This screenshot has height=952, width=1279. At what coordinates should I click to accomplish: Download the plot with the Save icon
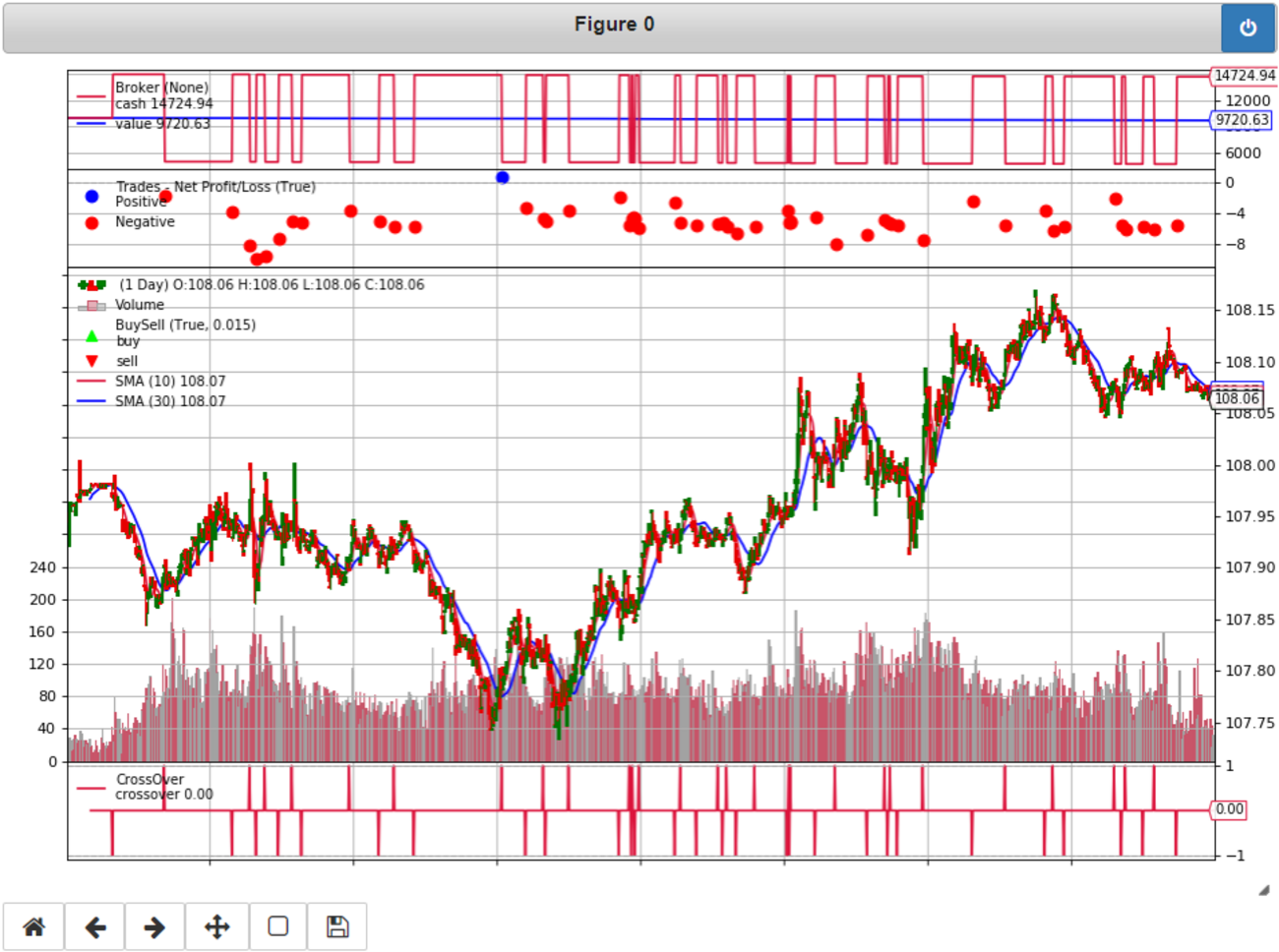pos(337,926)
